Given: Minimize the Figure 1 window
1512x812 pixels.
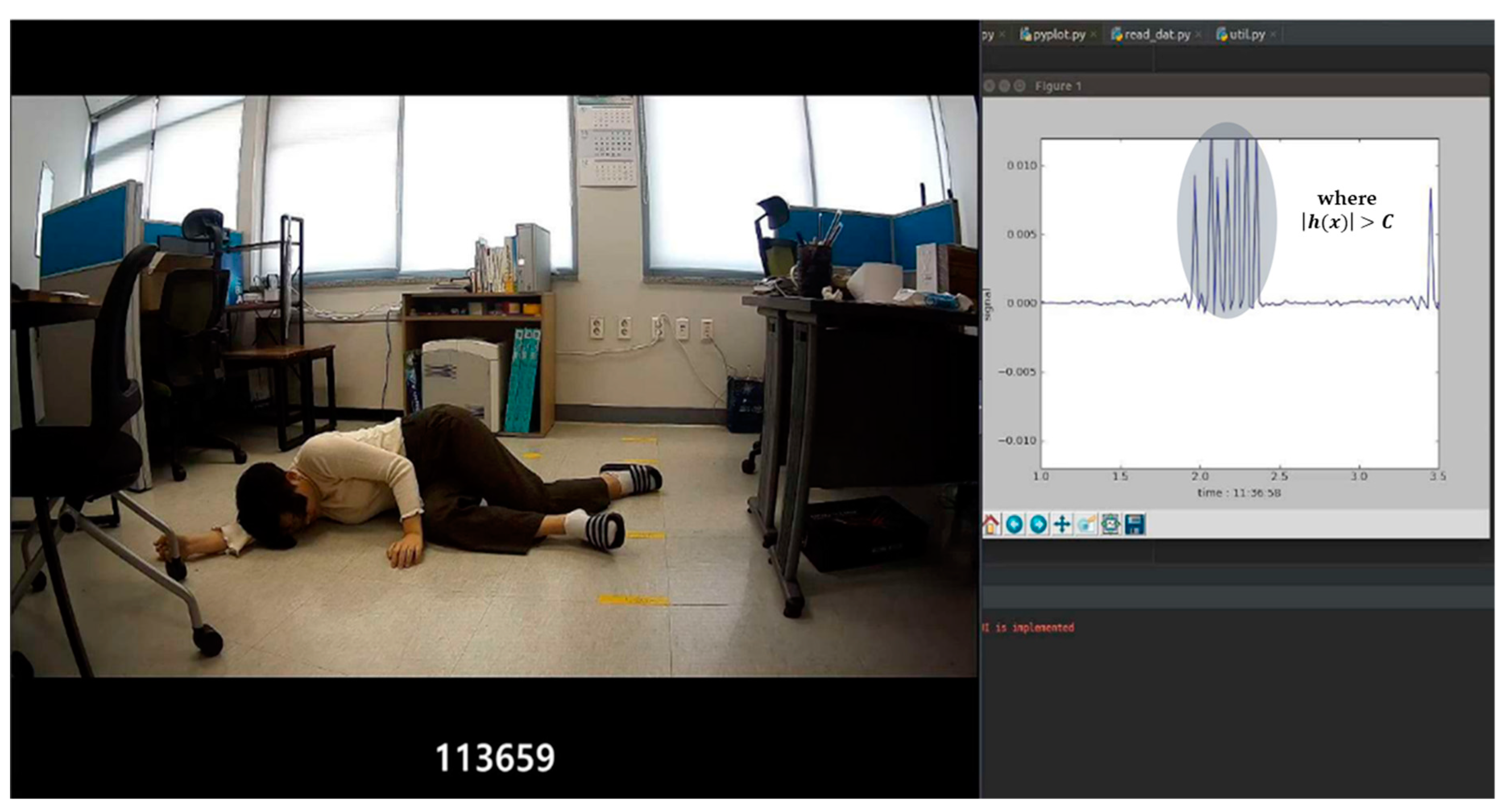Looking at the screenshot, I should [x=1004, y=86].
